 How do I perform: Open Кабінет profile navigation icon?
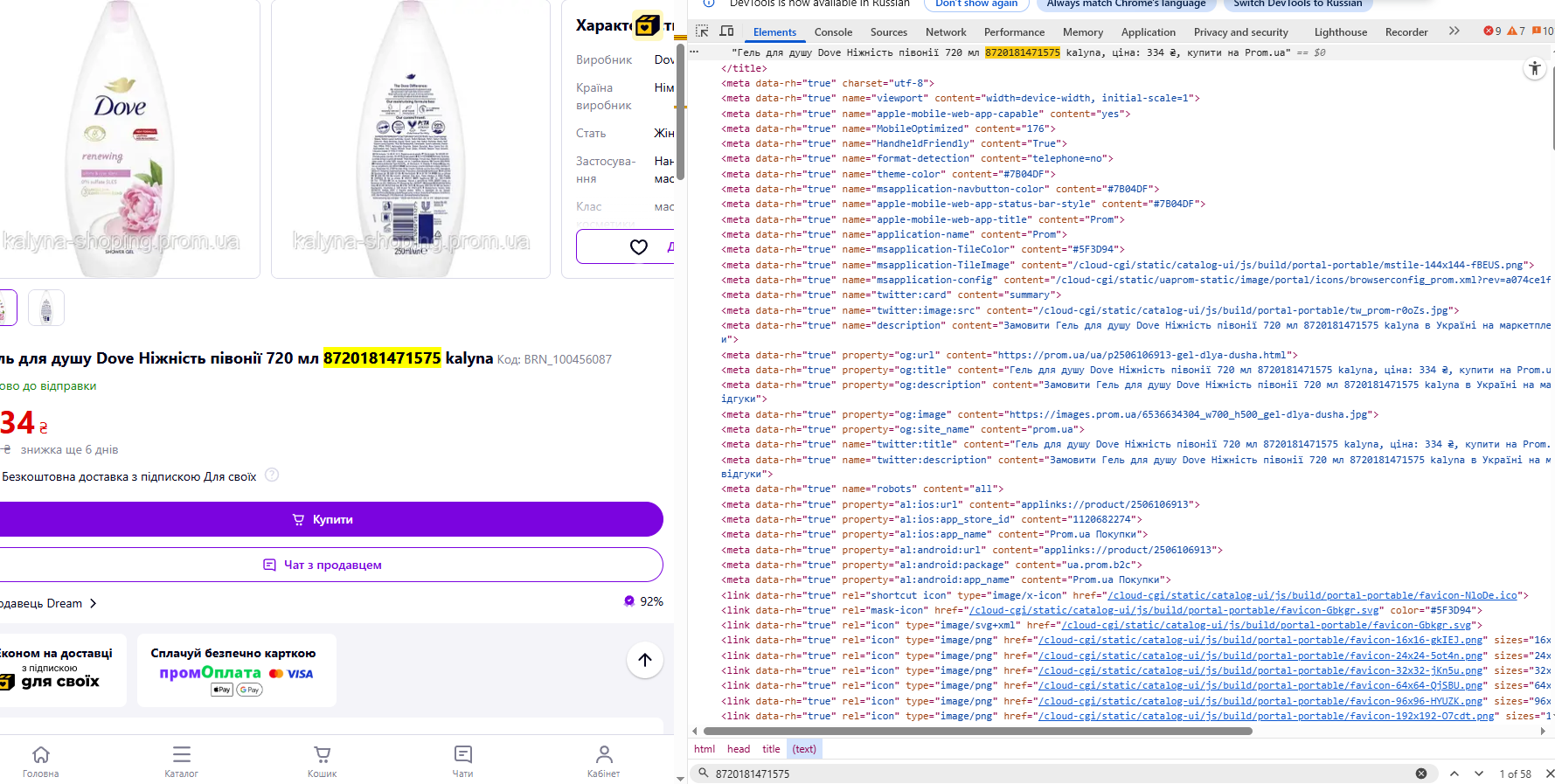click(x=604, y=760)
